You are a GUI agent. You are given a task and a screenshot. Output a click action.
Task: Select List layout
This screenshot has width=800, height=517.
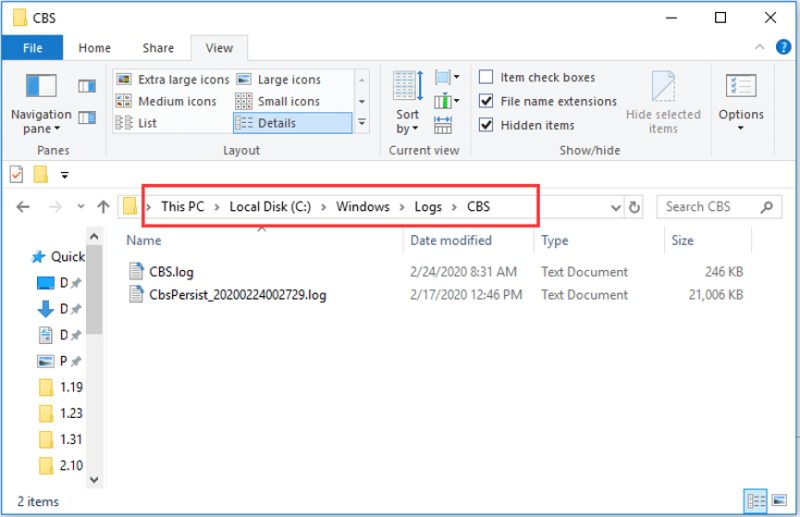(x=136, y=123)
